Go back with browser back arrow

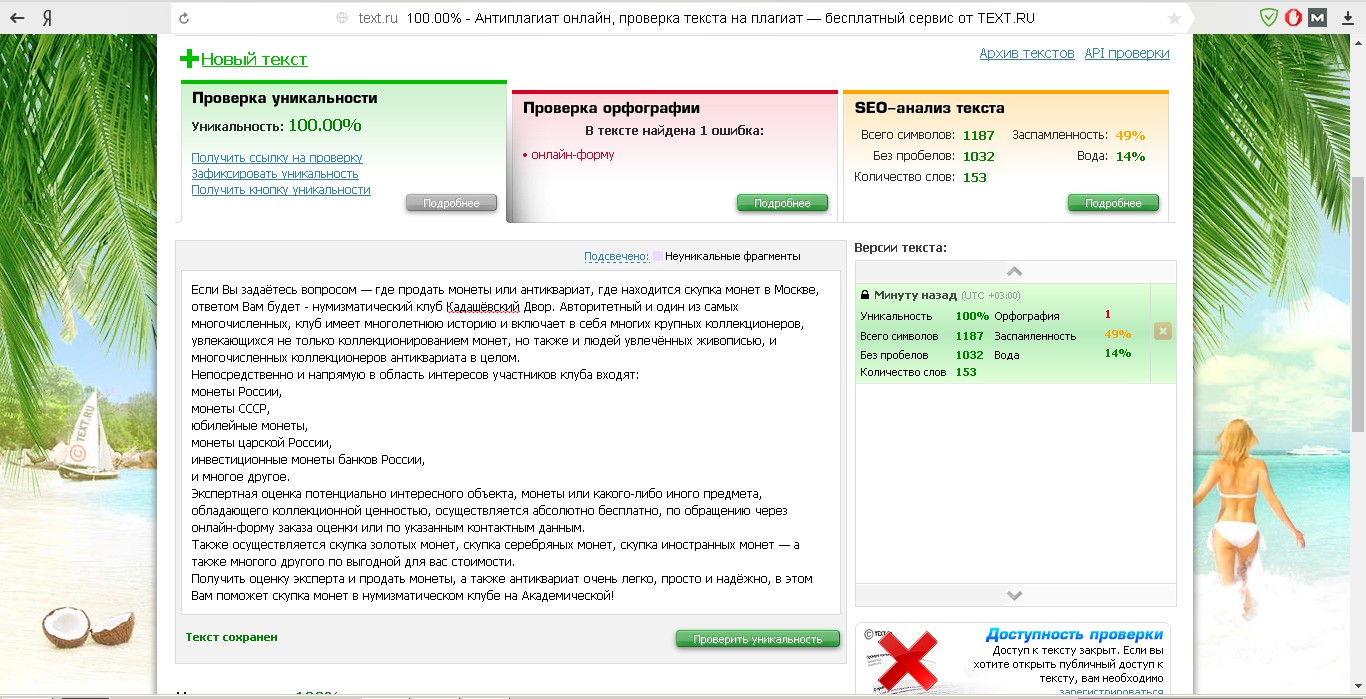pos(17,18)
